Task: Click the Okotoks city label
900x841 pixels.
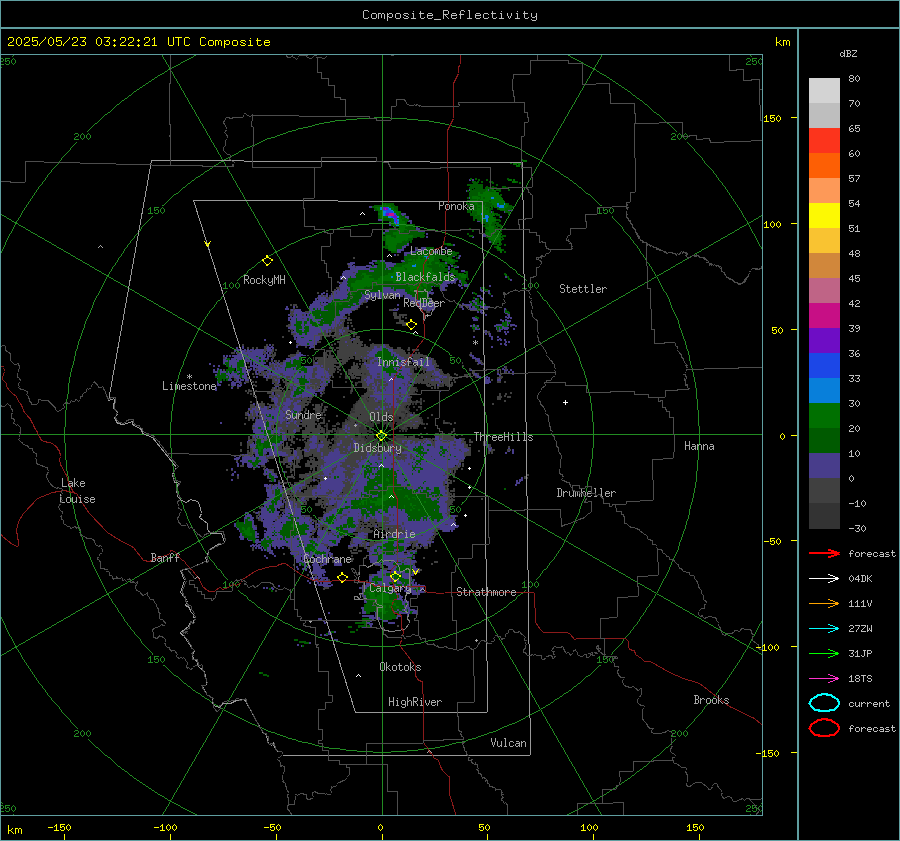Action: [400, 666]
